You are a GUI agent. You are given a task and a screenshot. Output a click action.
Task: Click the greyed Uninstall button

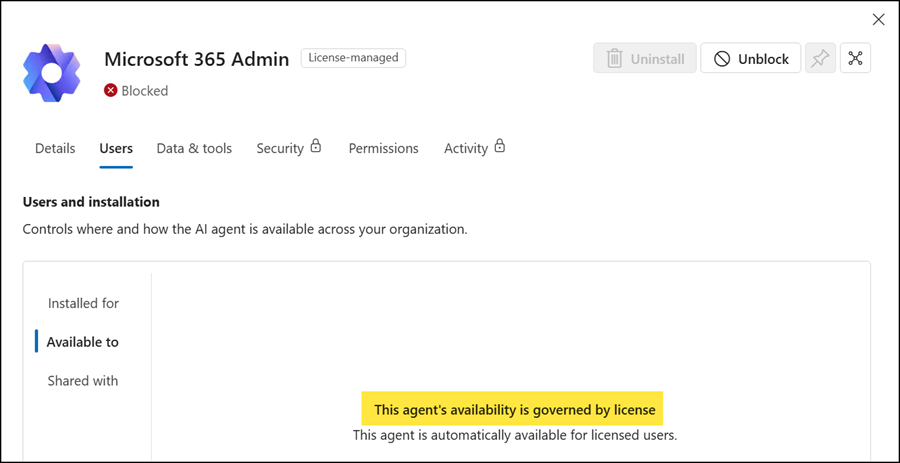click(645, 58)
